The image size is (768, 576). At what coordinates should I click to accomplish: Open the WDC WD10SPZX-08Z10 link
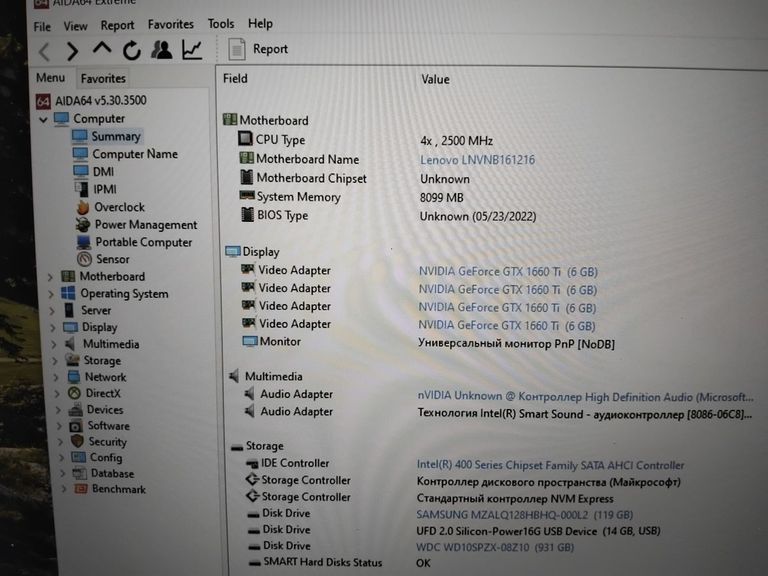(x=495, y=547)
